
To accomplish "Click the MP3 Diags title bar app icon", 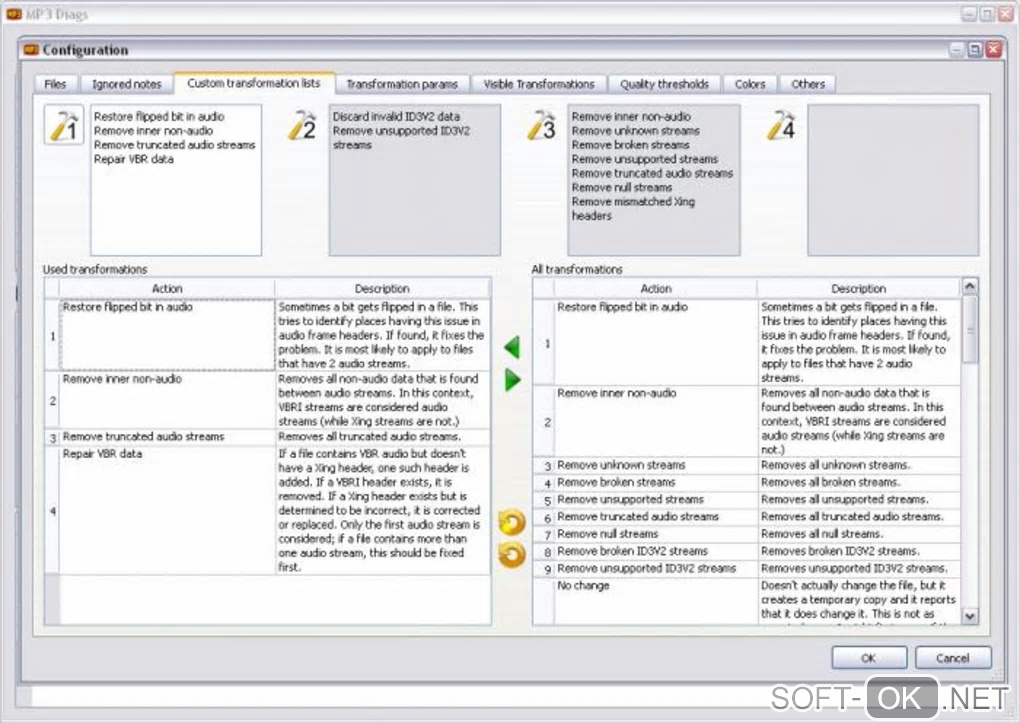I will tap(14, 14).
